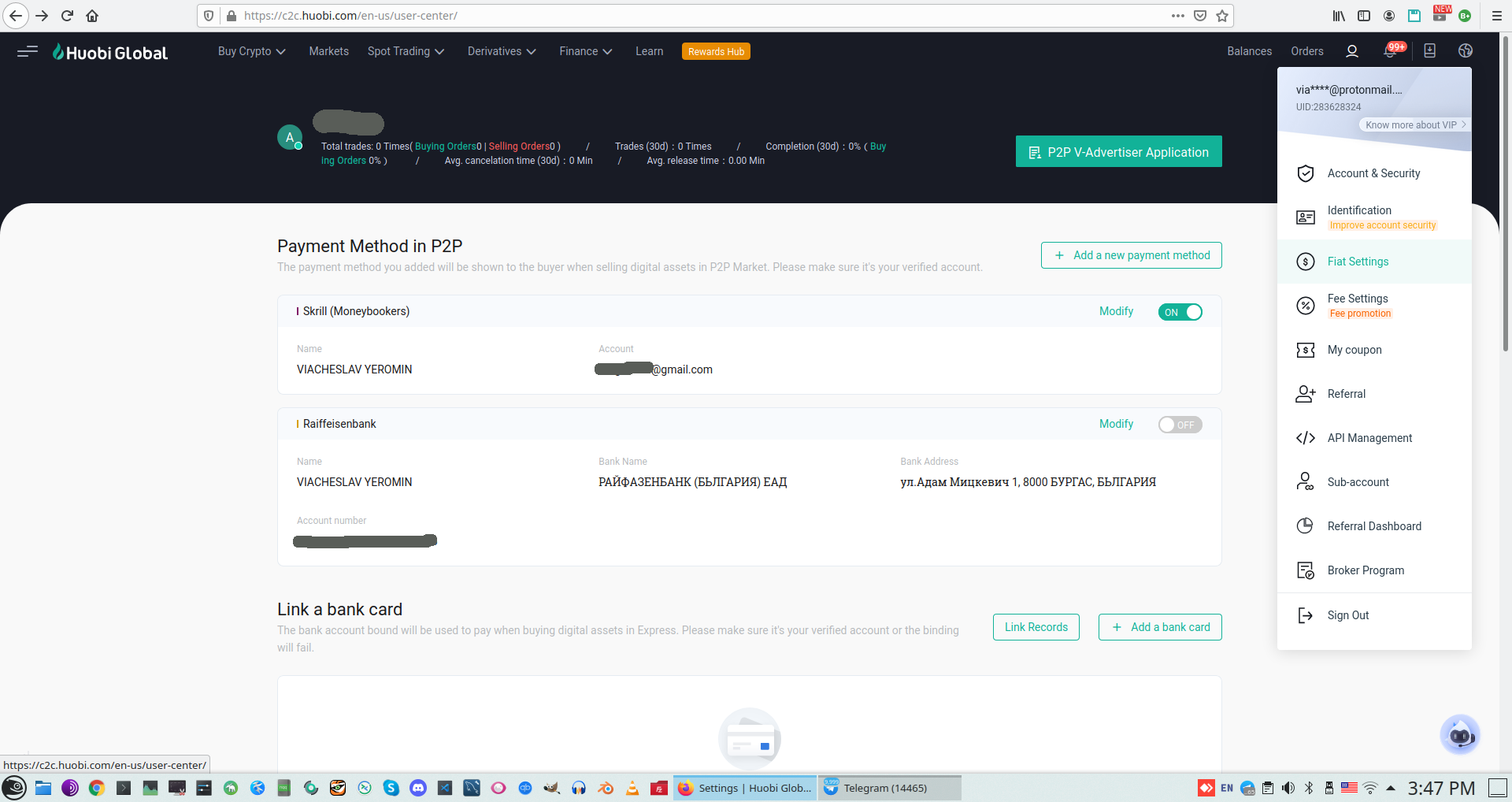Modify the Raiffeisenbank payment method
This screenshot has height=802, width=1512.
point(1116,424)
